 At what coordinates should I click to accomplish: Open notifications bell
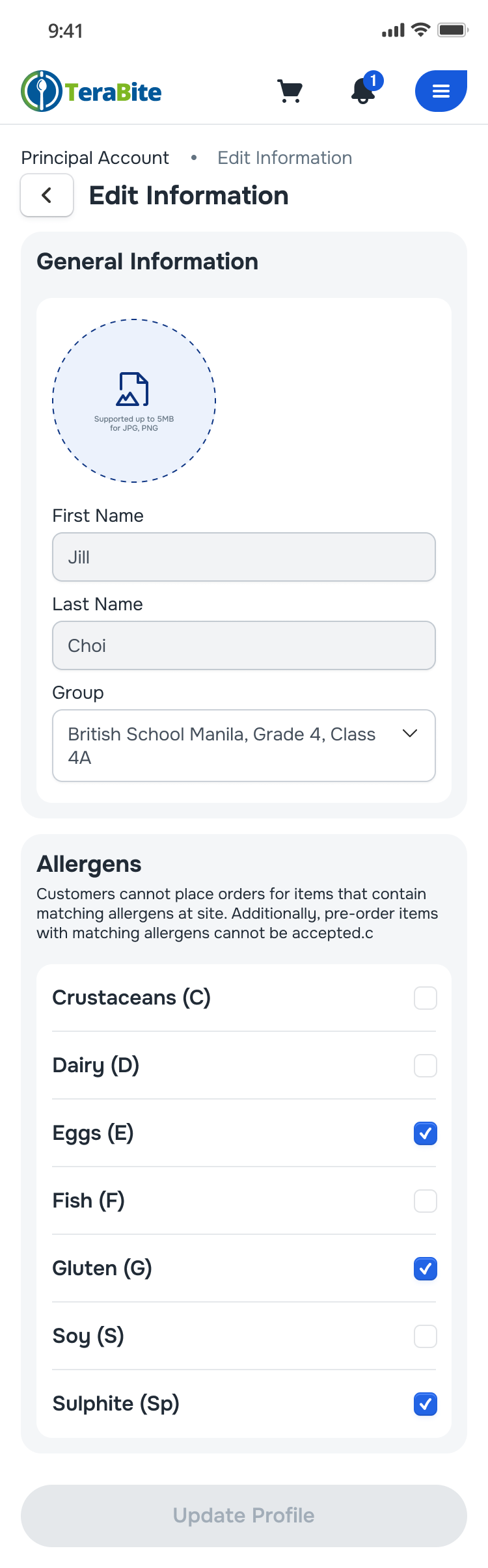click(x=364, y=91)
